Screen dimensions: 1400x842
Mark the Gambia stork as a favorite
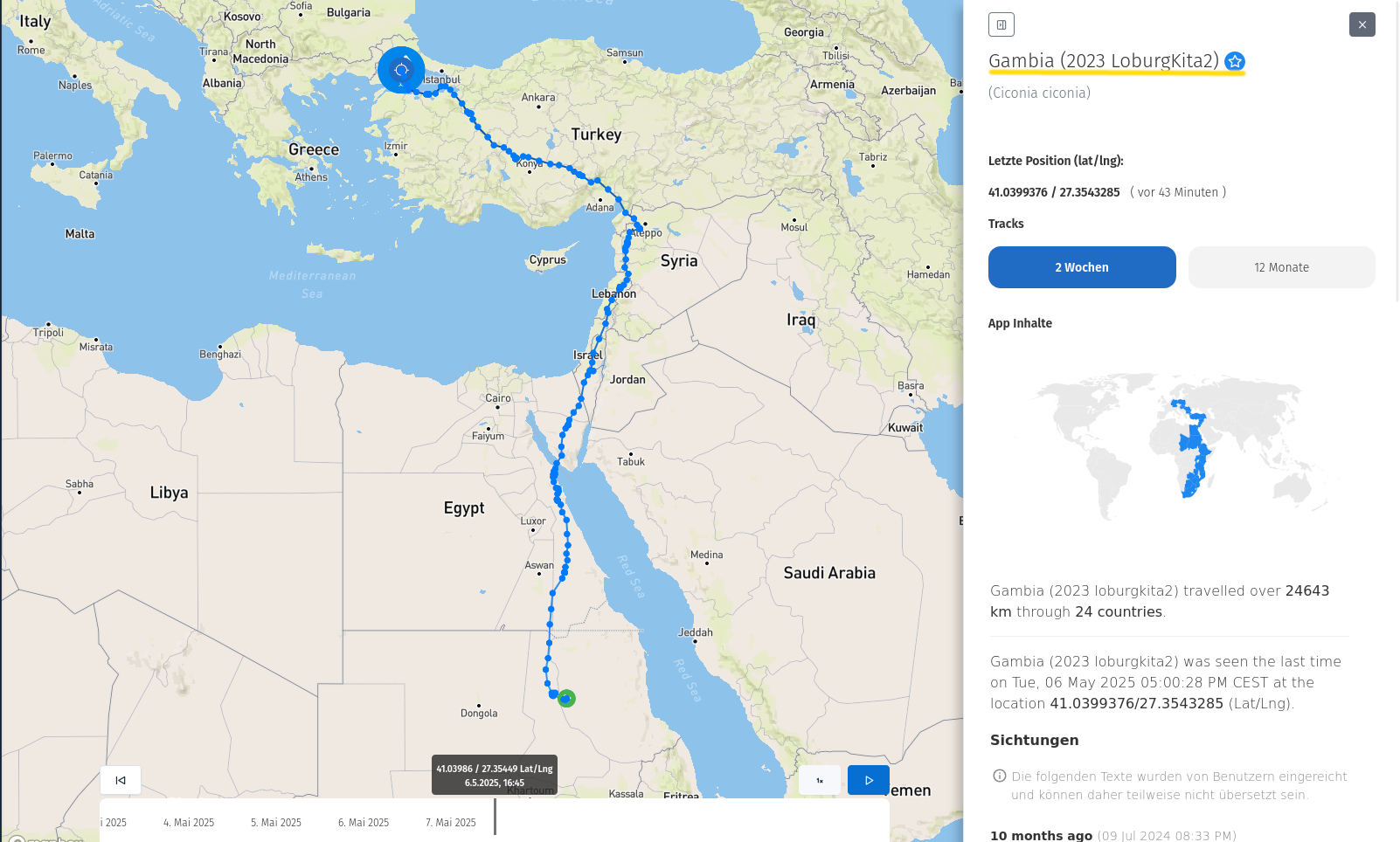coord(1234,61)
